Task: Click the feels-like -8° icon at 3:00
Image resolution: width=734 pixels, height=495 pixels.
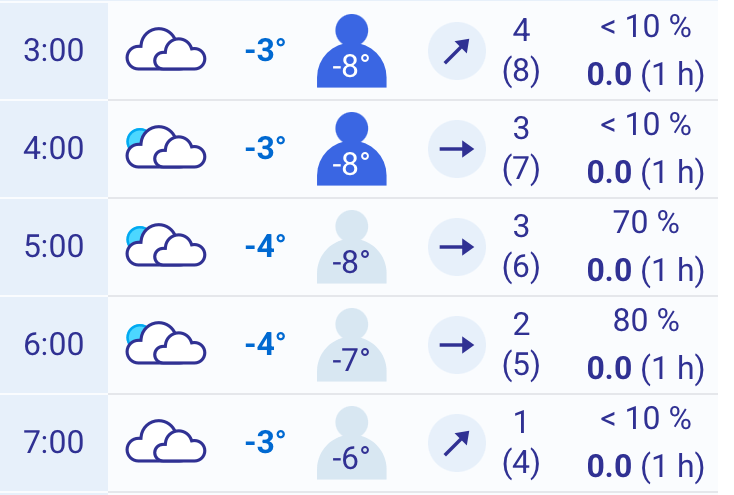Action: (350, 52)
